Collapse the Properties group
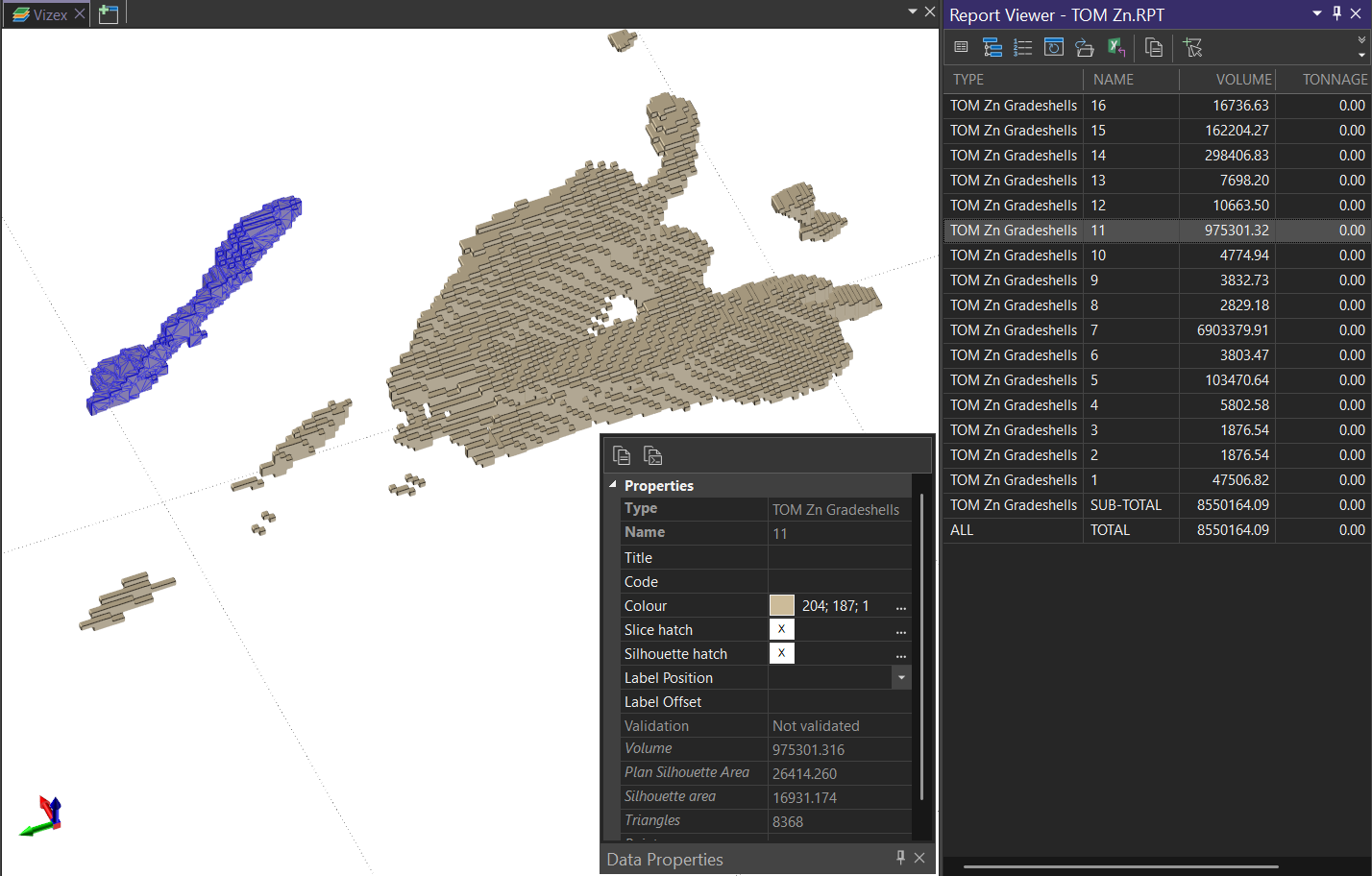Screen dimensions: 1372x876 pyautogui.click(x=613, y=485)
